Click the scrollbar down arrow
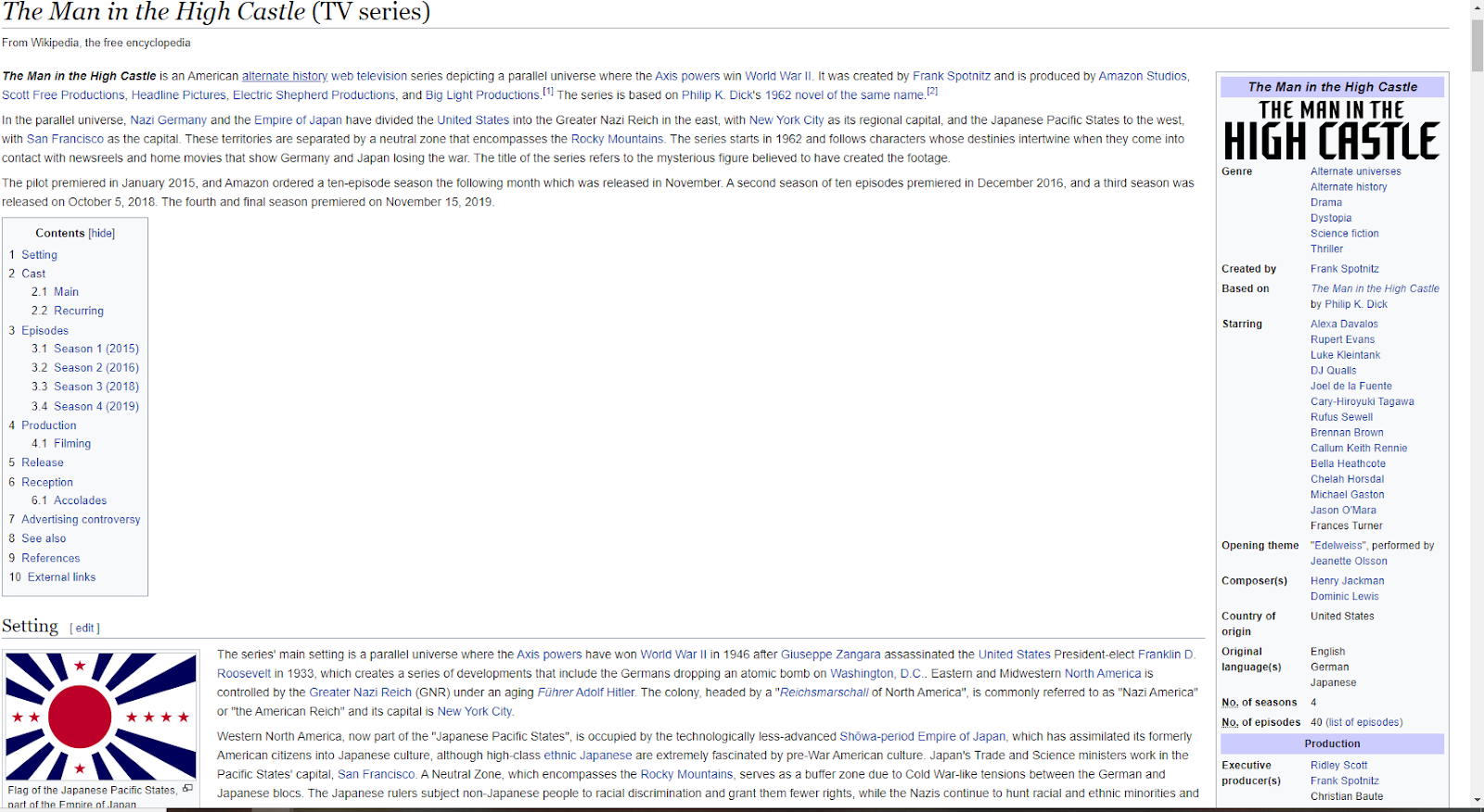The width and height of the screenshot is (1484, 812). pos(1477,800)
